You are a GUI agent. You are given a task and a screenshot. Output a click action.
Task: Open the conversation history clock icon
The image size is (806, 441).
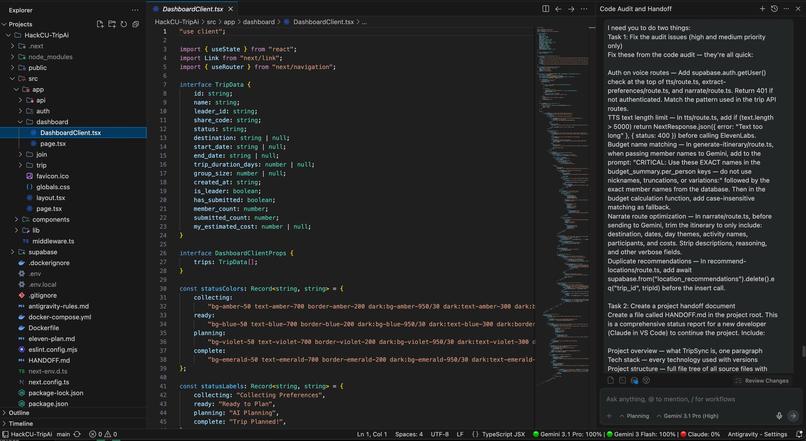pos(774,9)
